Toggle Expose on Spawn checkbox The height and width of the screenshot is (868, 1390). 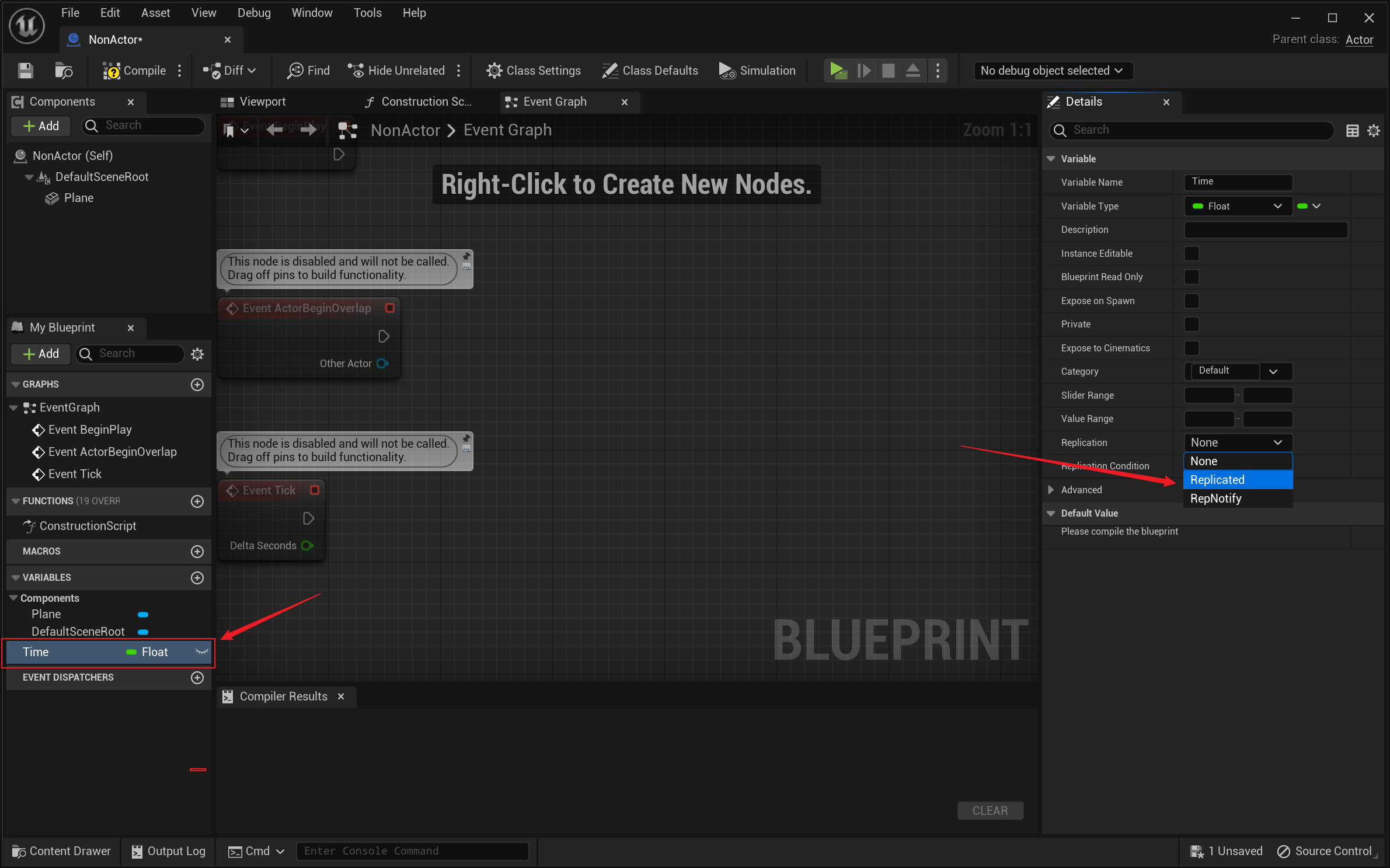pos(1192,300)
